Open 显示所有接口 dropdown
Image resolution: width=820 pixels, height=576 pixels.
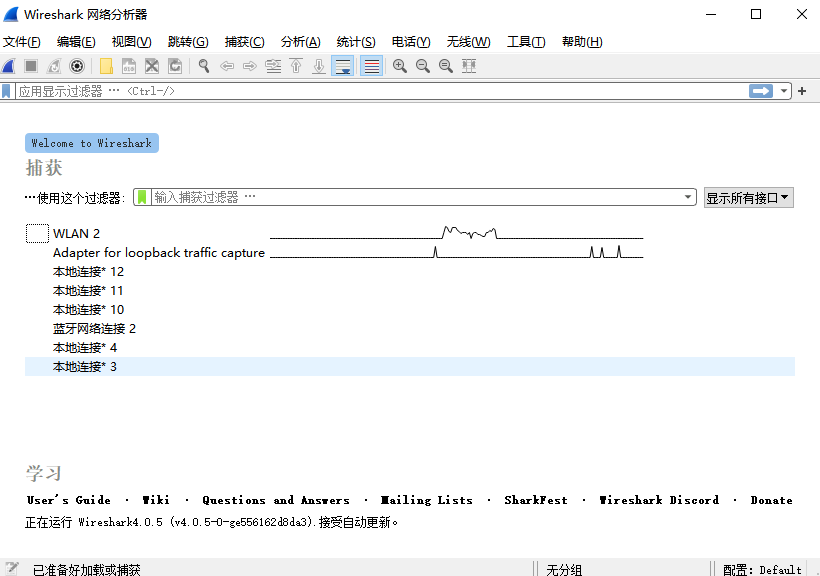pos(748,198)
